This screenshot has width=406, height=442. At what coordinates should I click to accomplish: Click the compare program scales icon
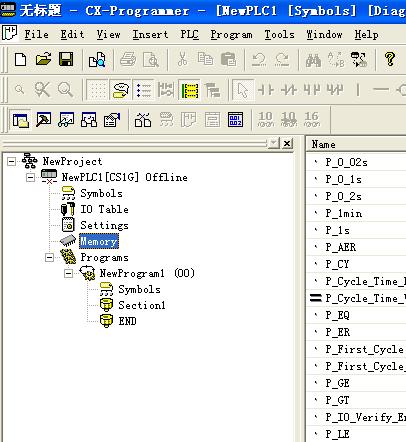pyautogui.click(x=143, y=120)
